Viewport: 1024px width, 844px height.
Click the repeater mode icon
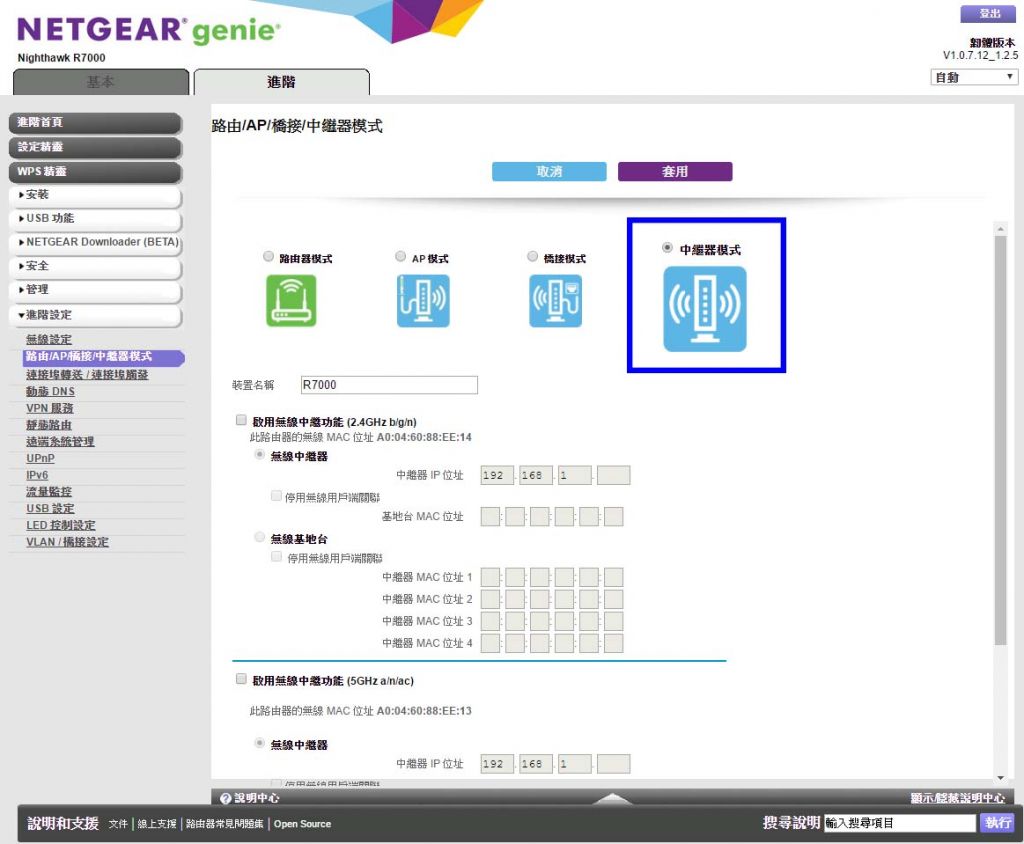point(705,309)
